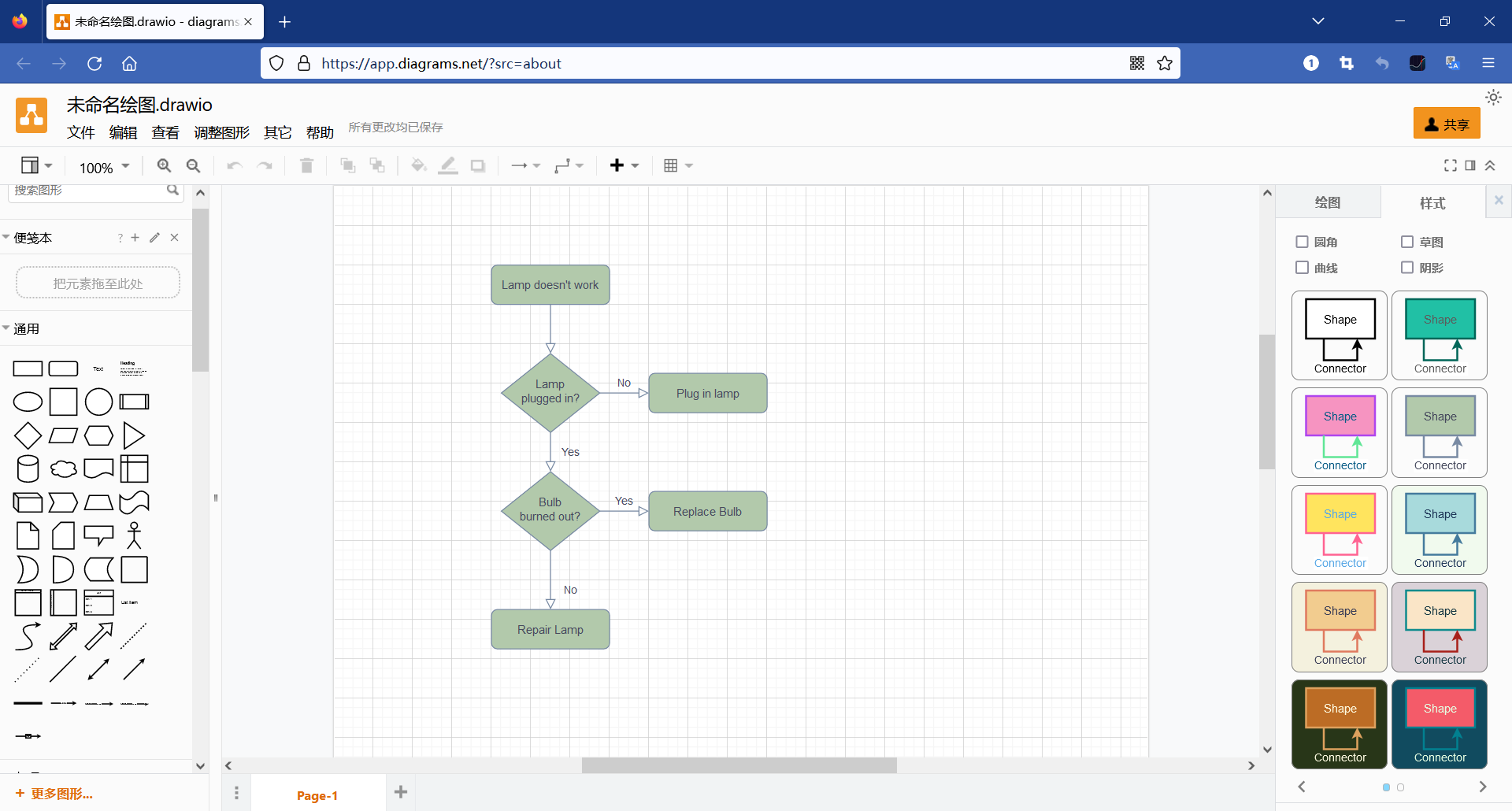This screenshot has width=1512, height=811.
Task: Switch to the 样式 tab
Action: point(1432,203)
